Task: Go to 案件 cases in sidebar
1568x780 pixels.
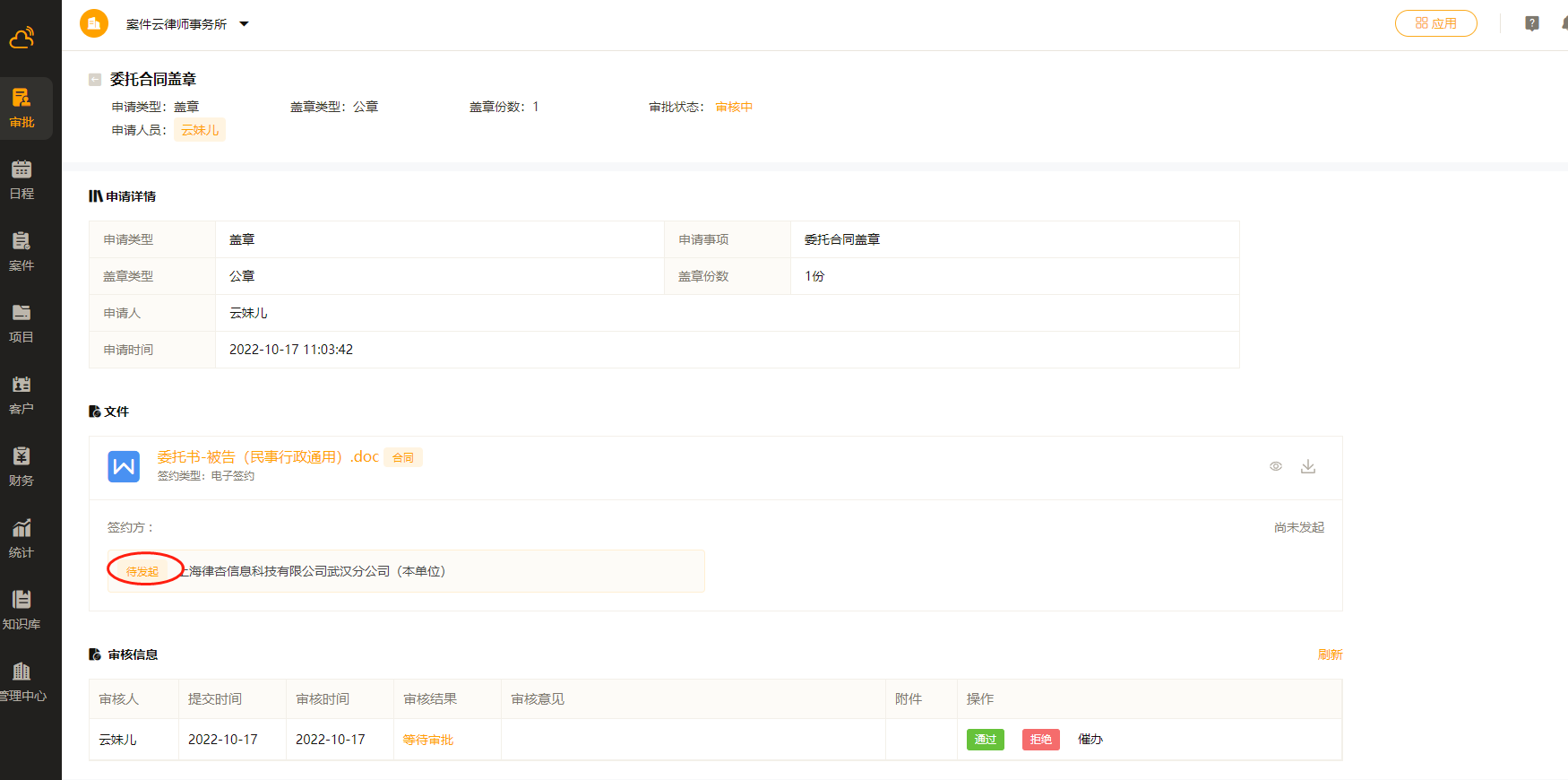Action: click(x=22, y=251)
